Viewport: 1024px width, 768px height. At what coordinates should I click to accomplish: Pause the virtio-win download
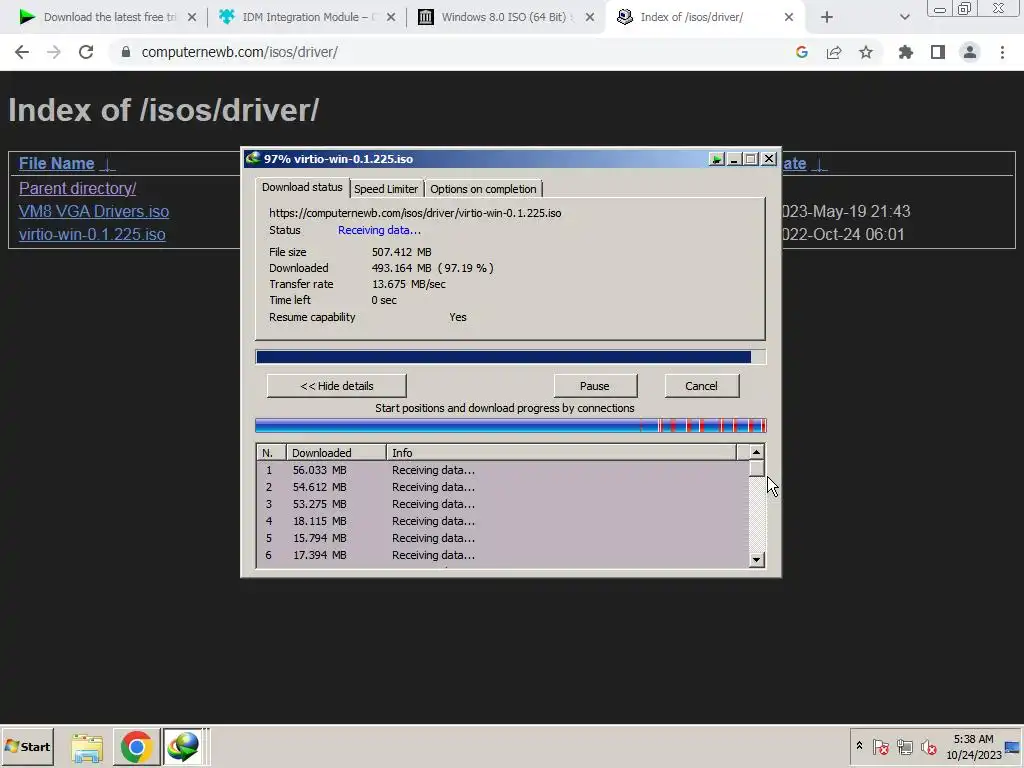click(595, 386)
